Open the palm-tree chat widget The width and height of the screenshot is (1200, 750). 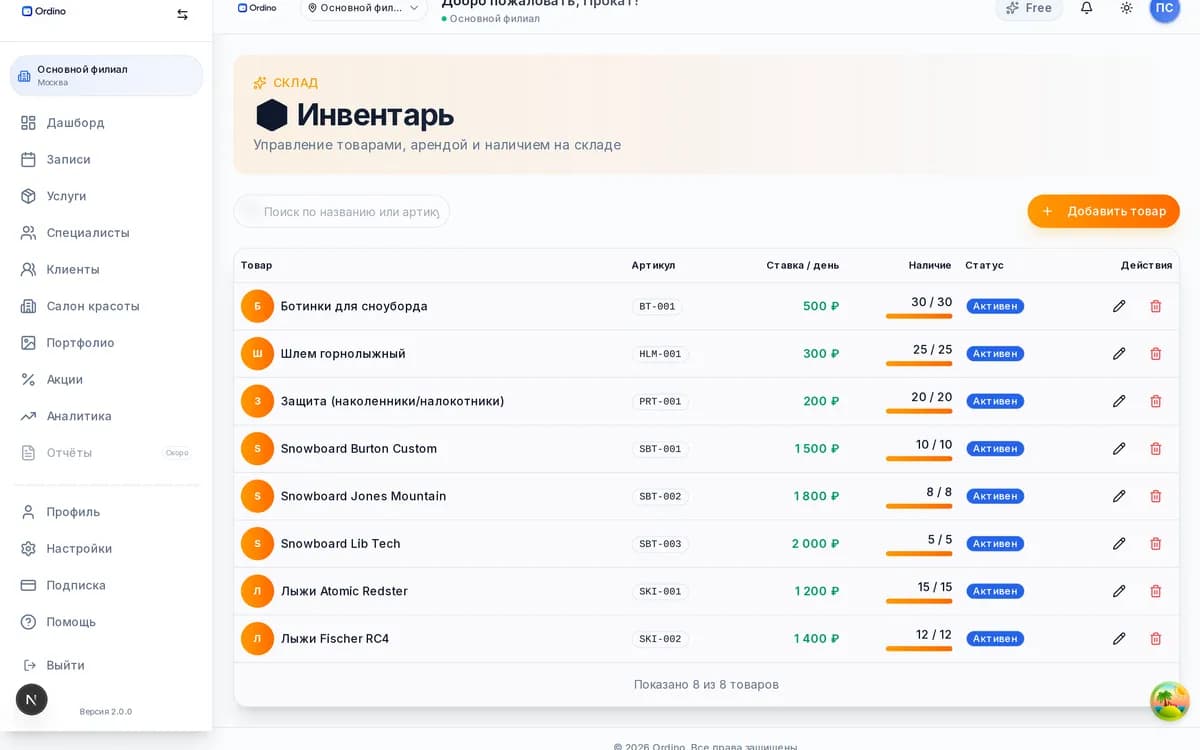[x=1169, y=700]
